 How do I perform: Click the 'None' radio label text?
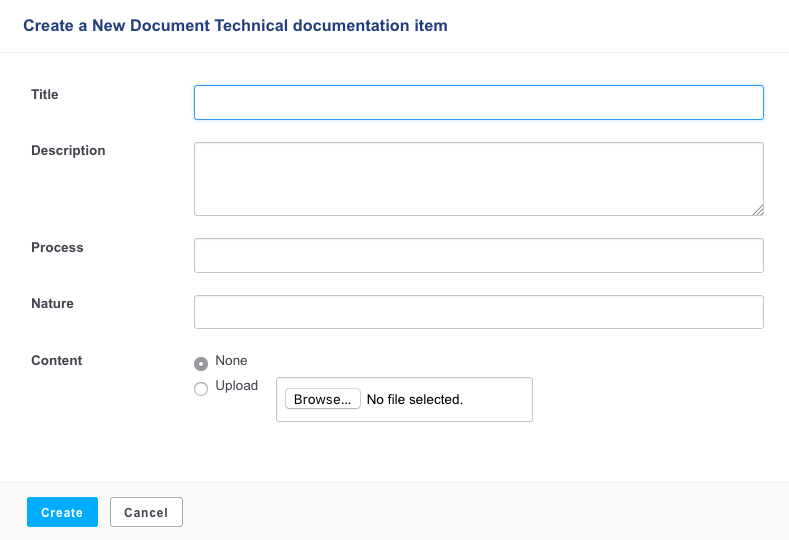click(231, 360)
